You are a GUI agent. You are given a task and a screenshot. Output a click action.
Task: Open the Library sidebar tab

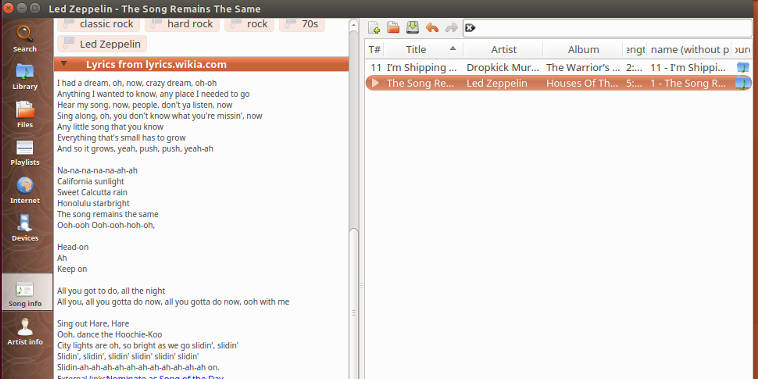pyautogui.click(x=25, y=76)
